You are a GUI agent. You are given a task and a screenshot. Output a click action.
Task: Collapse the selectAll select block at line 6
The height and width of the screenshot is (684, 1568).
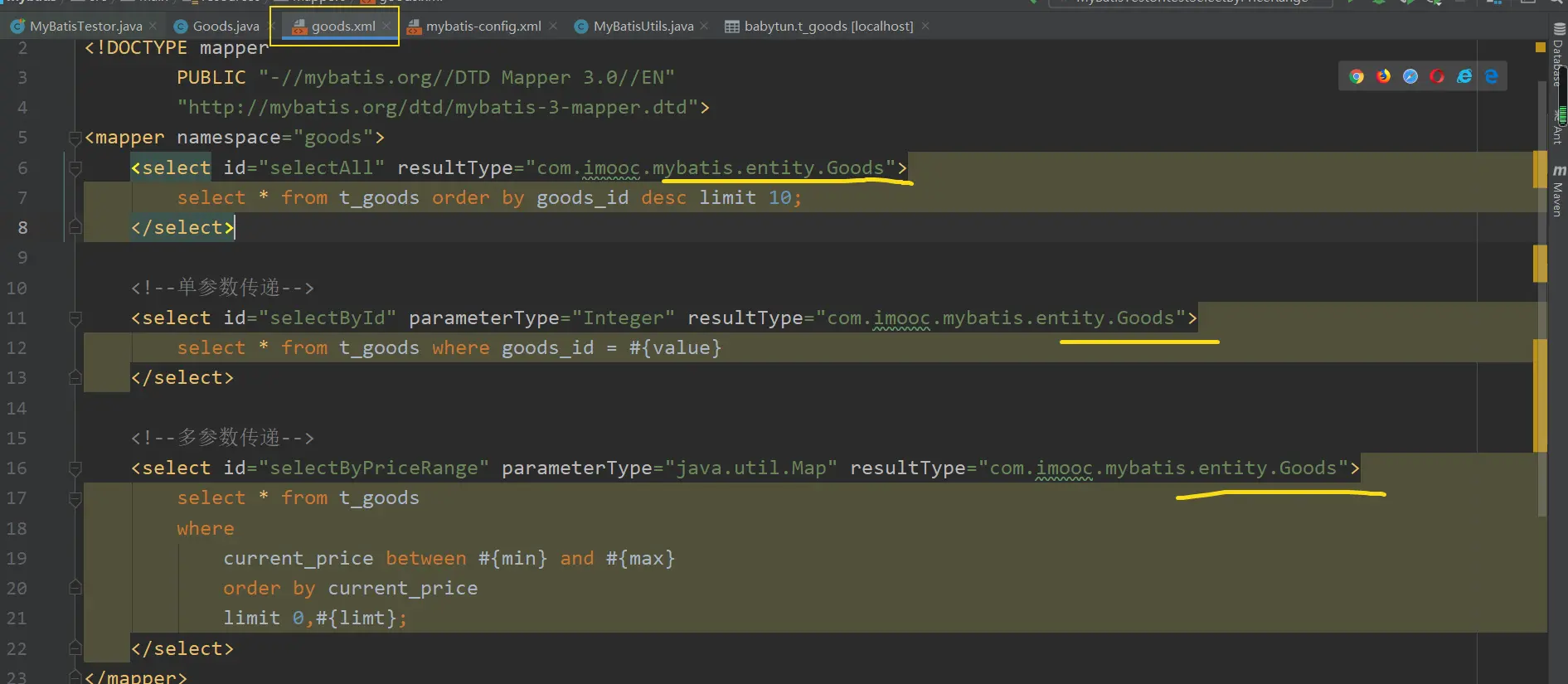pyautogui.click(x=75, y=168)
